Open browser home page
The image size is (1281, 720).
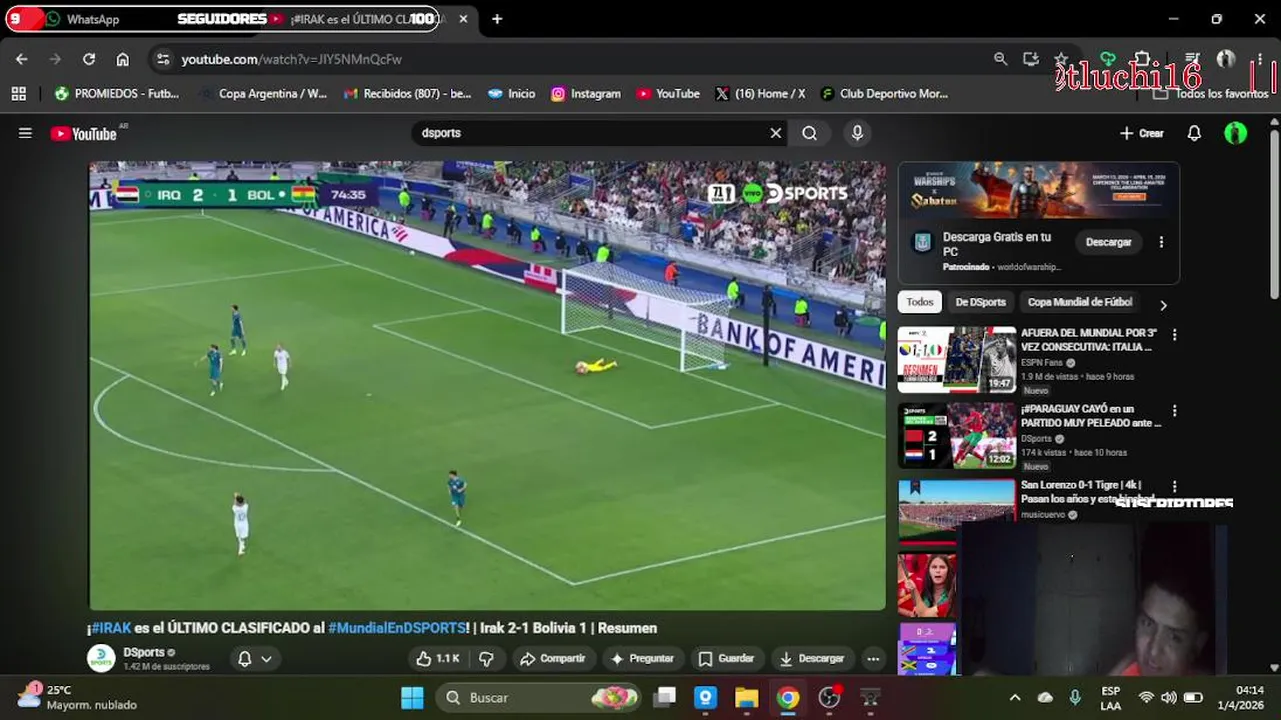(x=122, y=59)
